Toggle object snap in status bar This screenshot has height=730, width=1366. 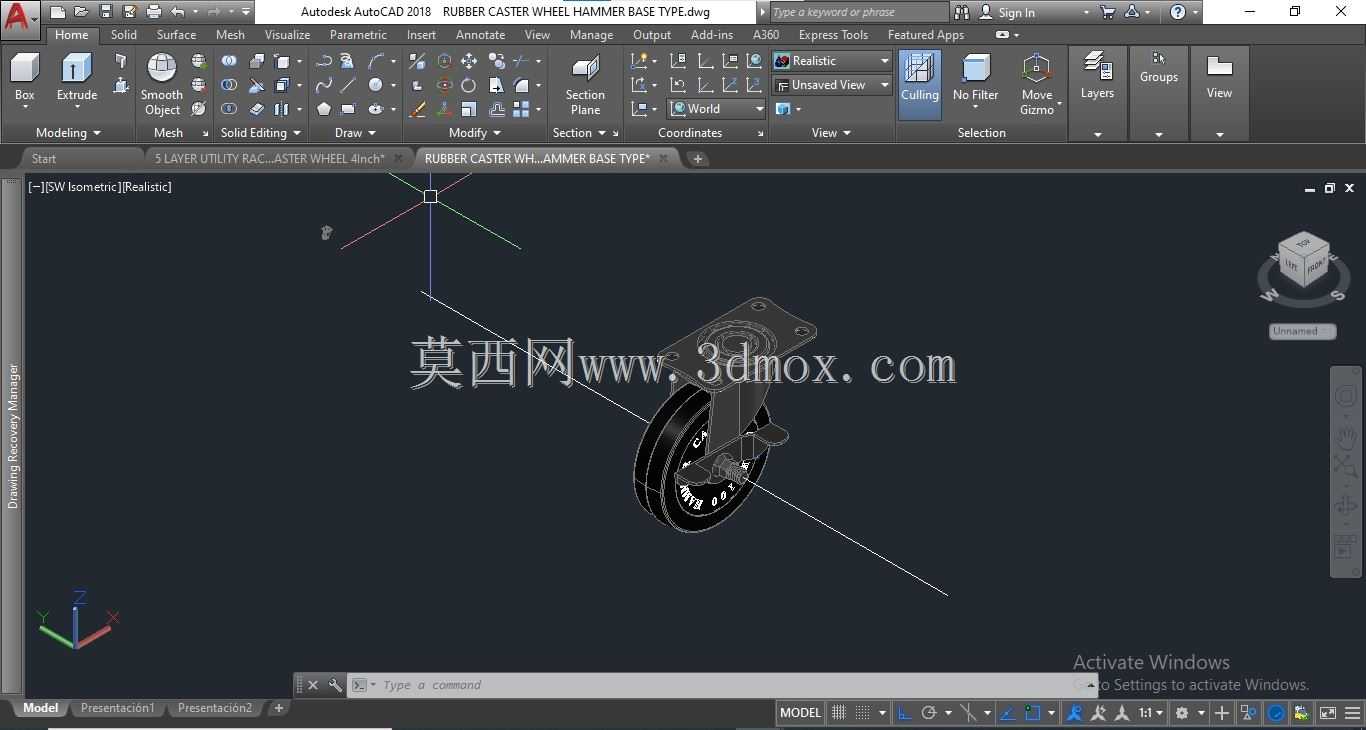[x=1033, y=713]
